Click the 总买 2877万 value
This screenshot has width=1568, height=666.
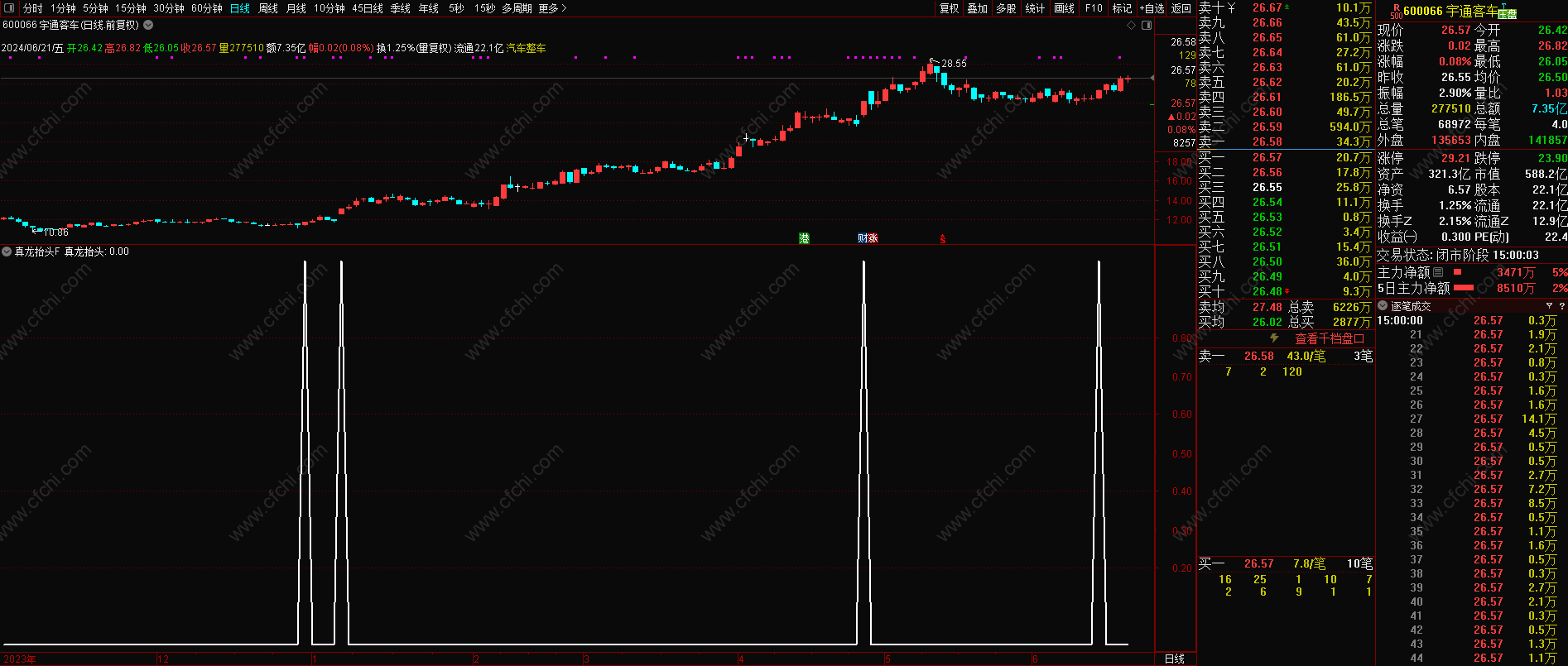pos(1352,322)
